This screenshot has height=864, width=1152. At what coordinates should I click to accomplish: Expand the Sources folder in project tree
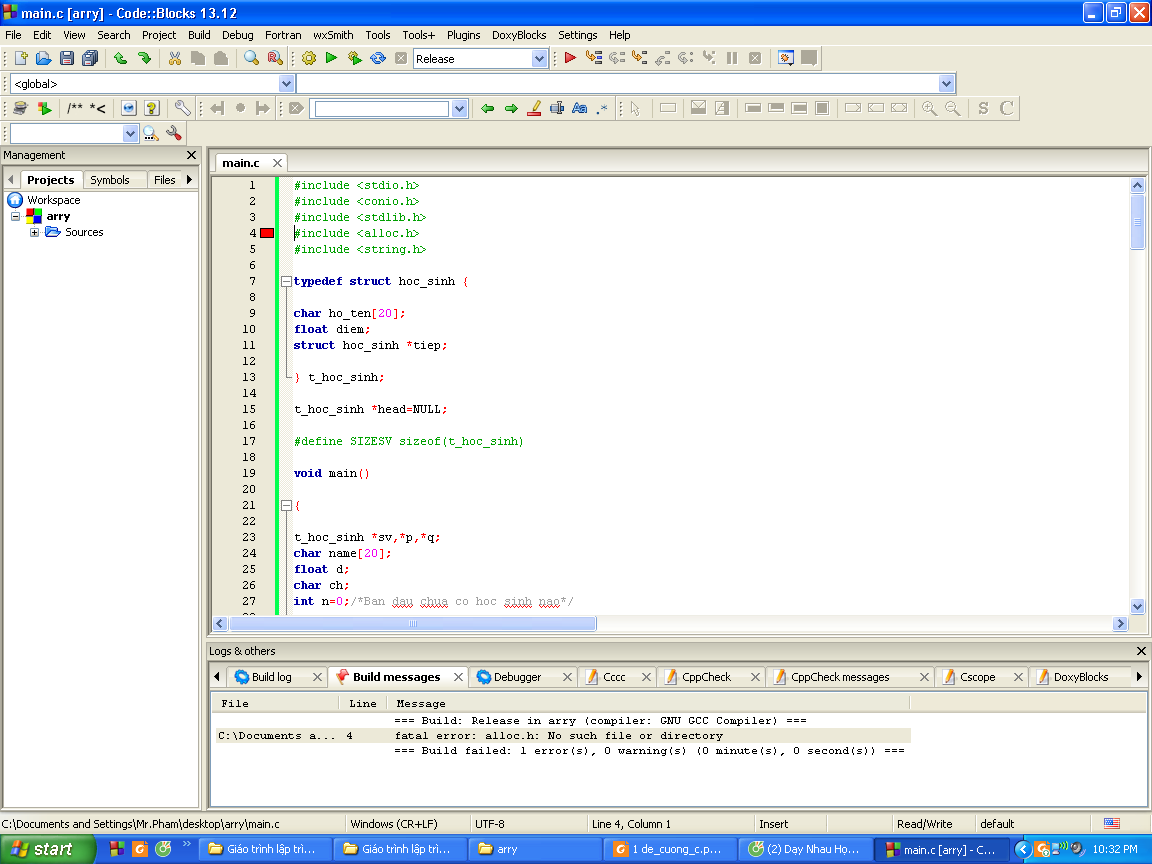[34, 232]
